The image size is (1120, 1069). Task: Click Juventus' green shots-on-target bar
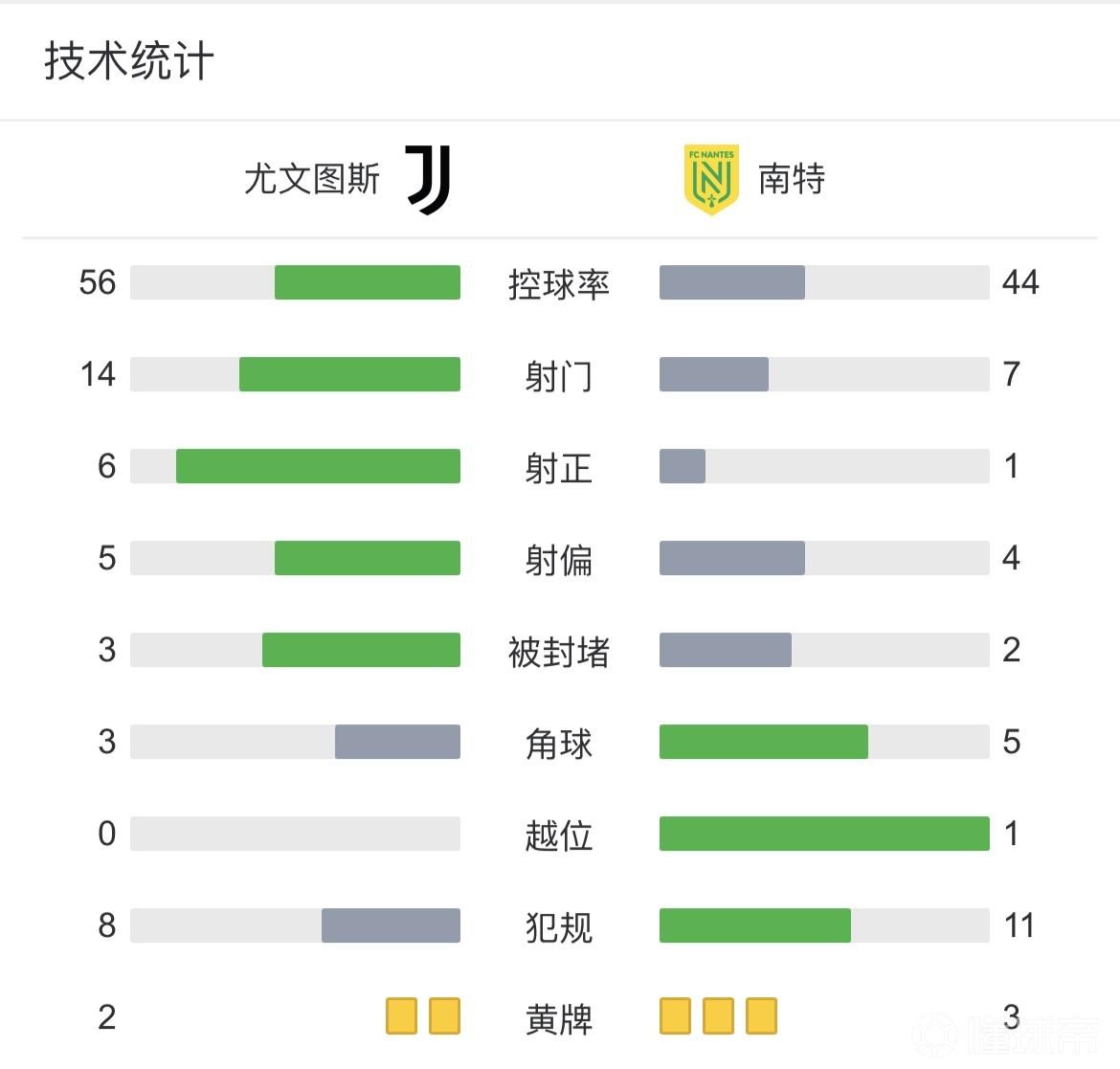point(318,466)
